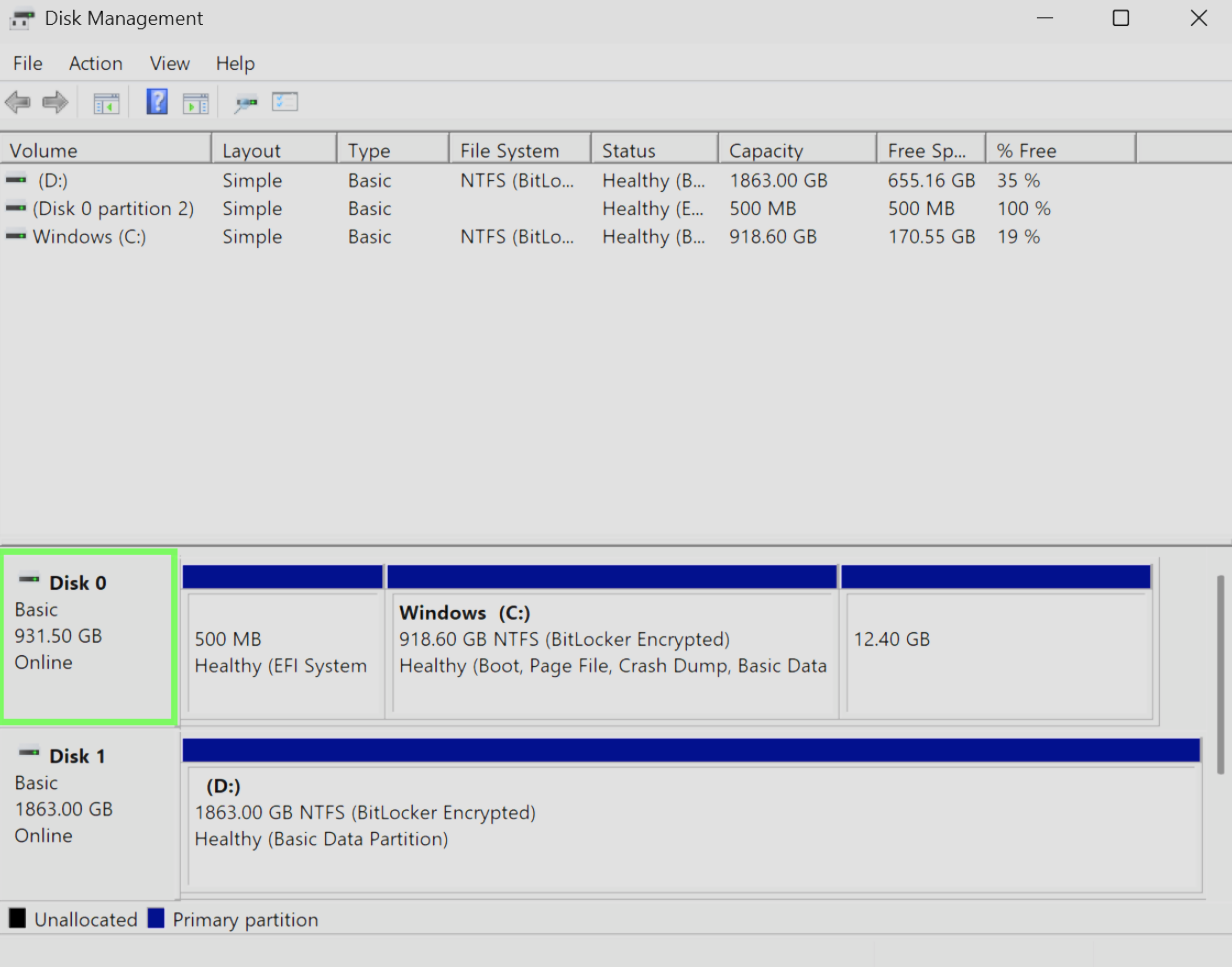Sort by the File System column header
Screen dimensions: 1232x967
pos(509,151)
